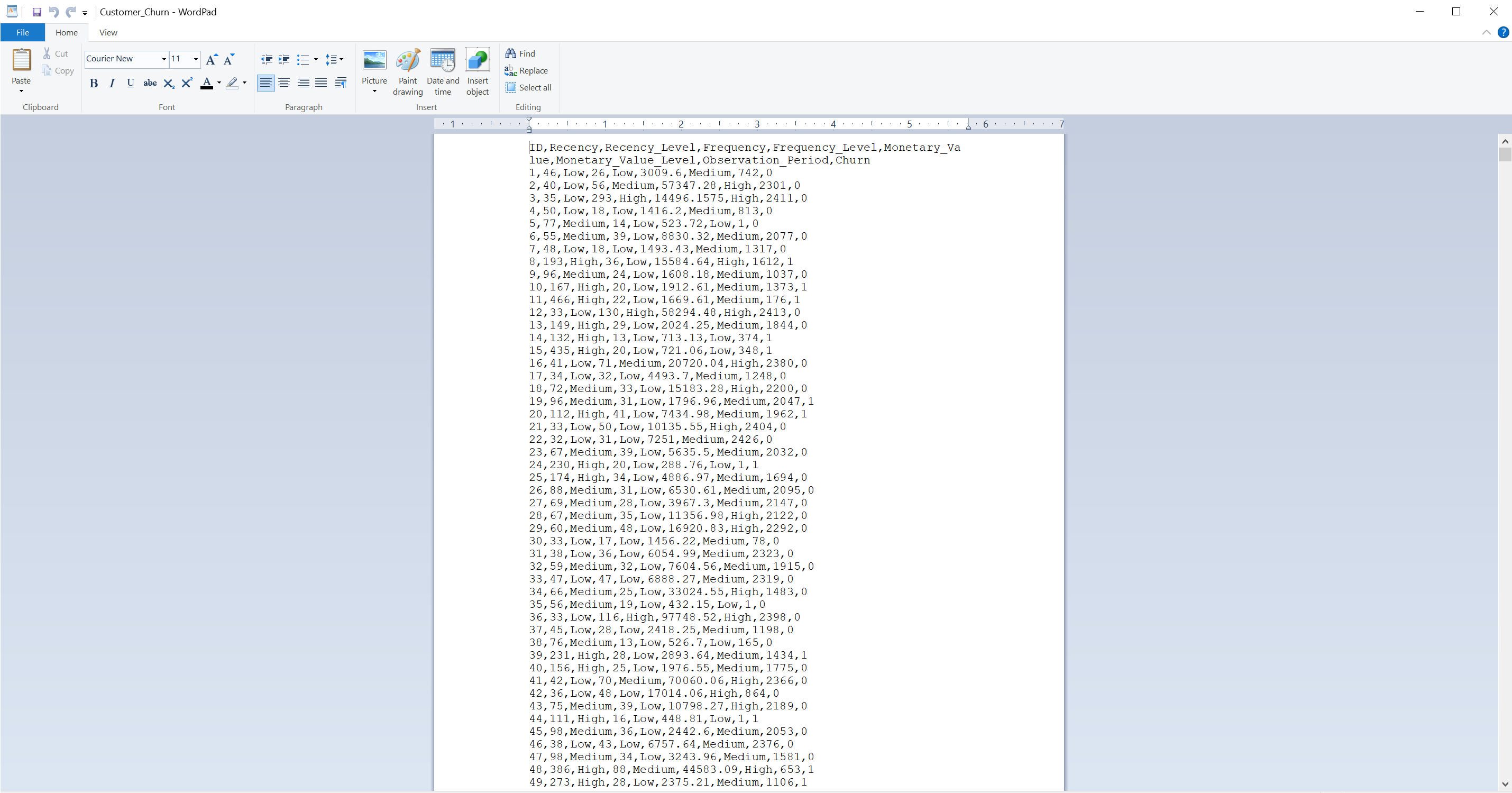Viewport: 1512px width, 793px height.
Task: Click the Paint drawing icon
Action: tap(407, 61)
